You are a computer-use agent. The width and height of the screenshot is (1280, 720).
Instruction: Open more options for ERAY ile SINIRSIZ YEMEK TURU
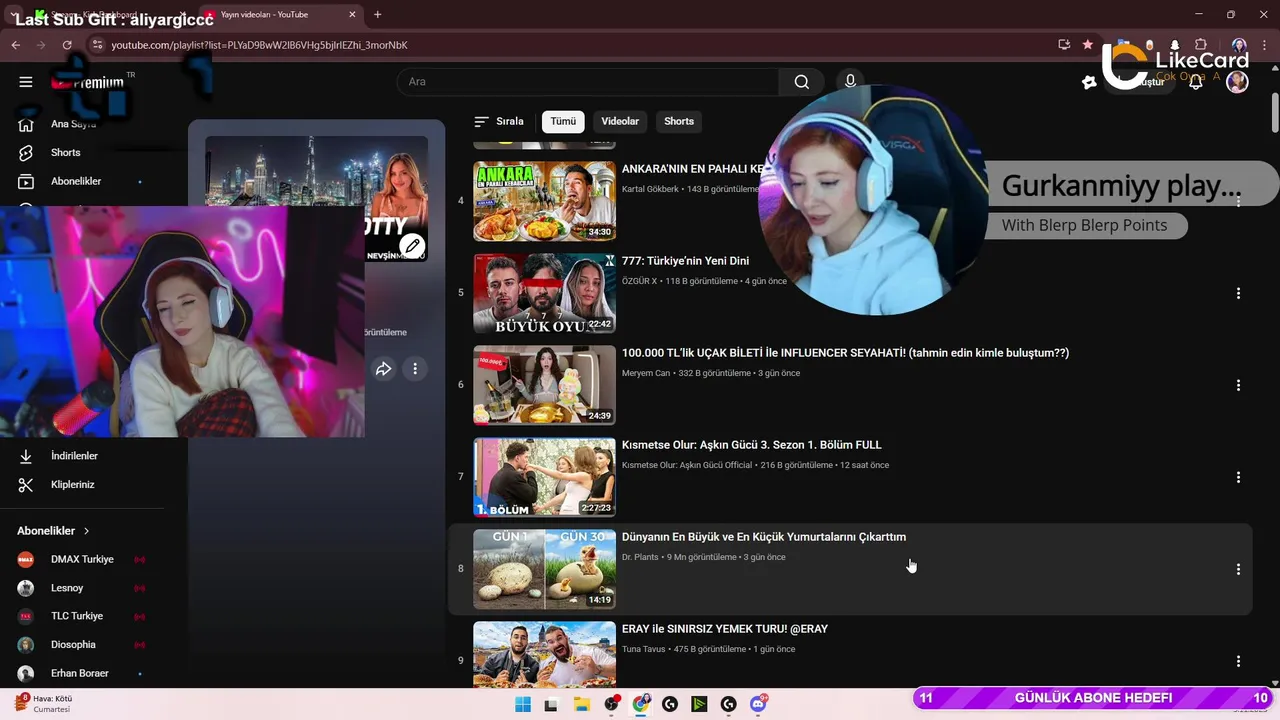[1238, 661]
